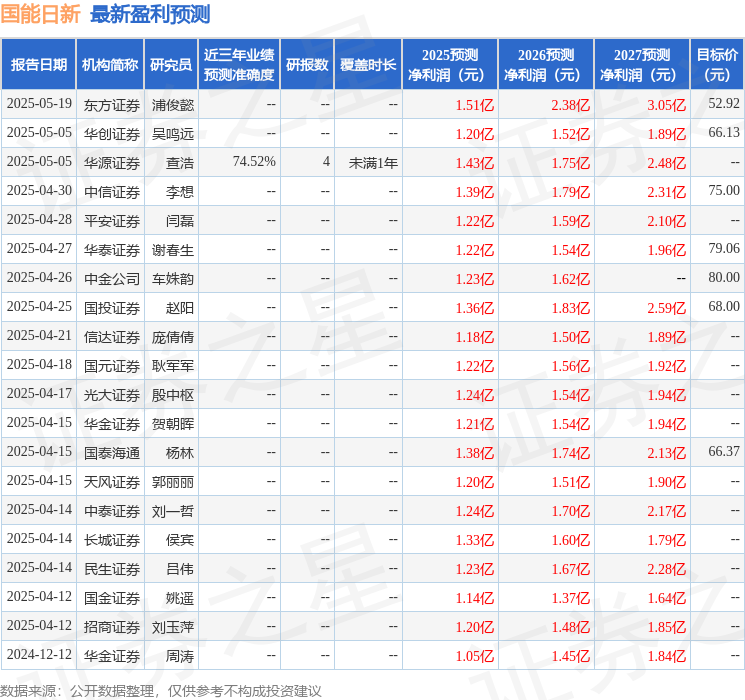
Task: Click the 66.13 target price
Action: click(x=724, y=133)
